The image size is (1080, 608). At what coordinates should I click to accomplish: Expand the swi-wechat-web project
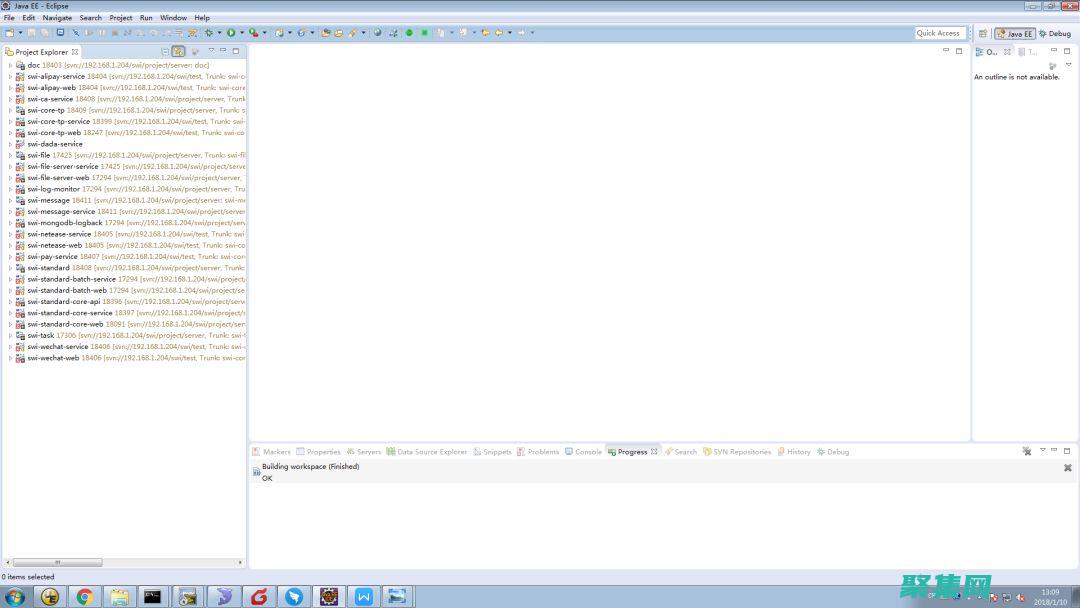click(x=10, y=358)
